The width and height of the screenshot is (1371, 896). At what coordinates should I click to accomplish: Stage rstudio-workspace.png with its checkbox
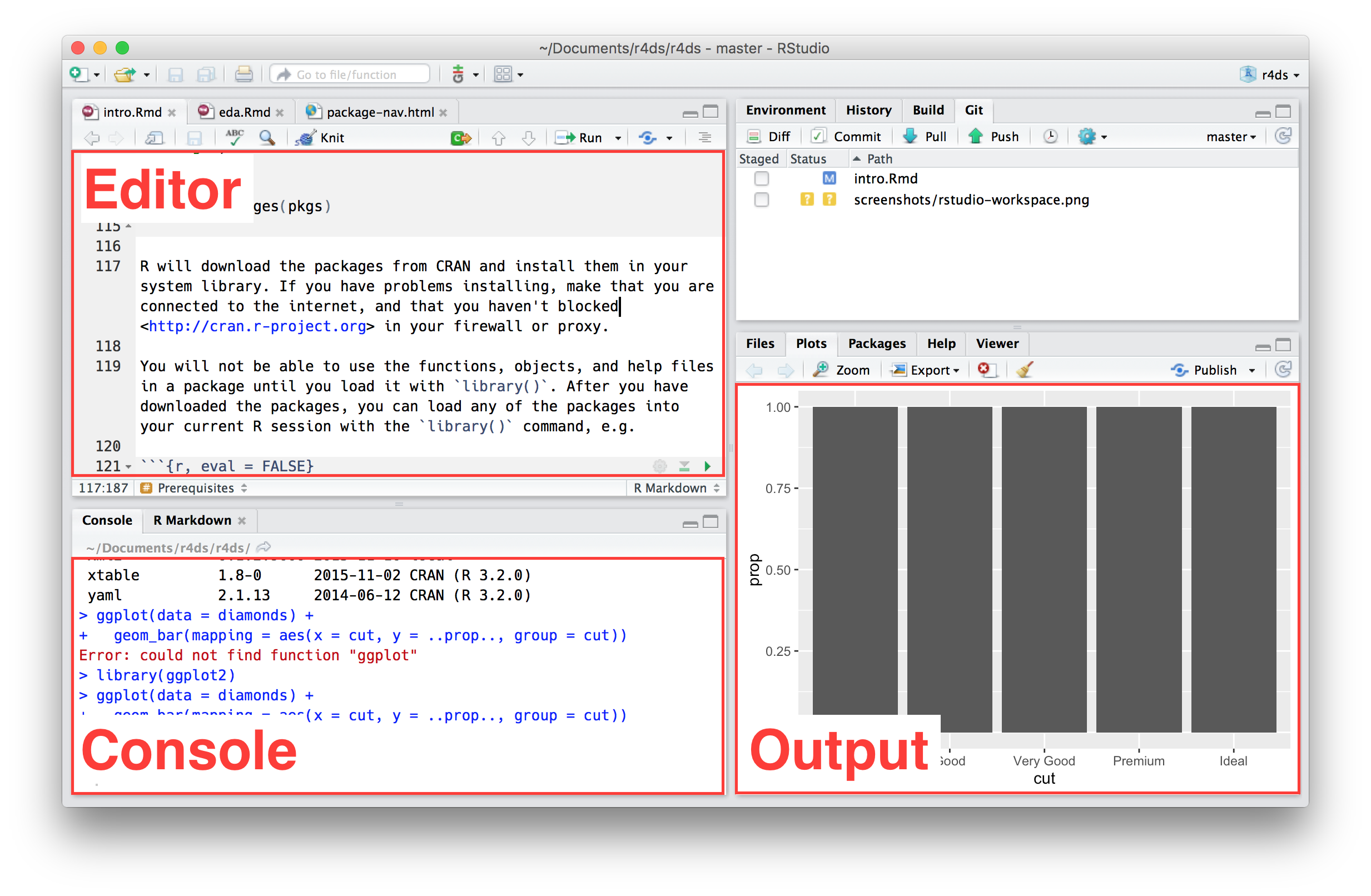[762, 200]
